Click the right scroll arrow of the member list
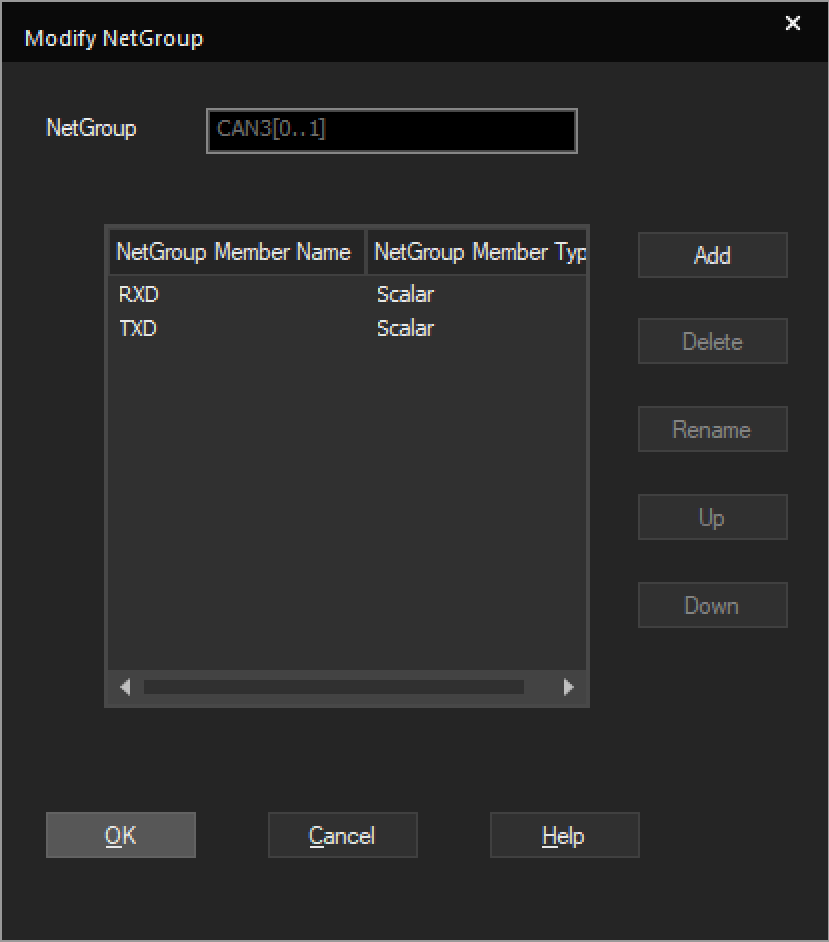829x942 pixels. (x=568, y=687)
